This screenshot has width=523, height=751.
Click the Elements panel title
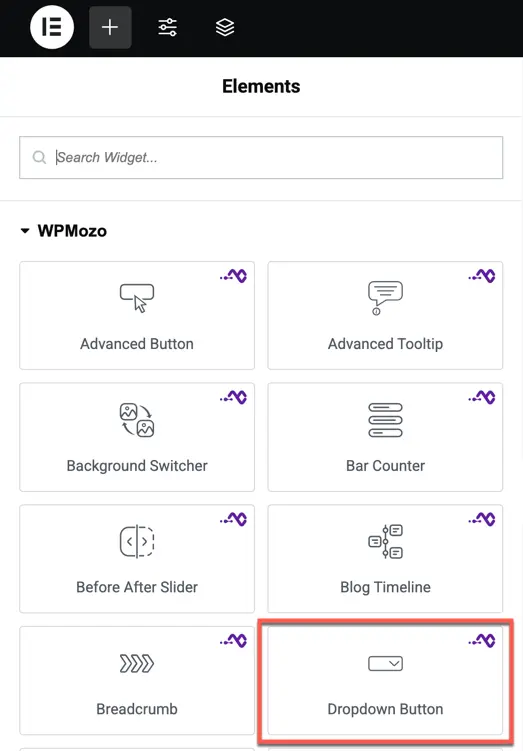[x=261, y=86]
